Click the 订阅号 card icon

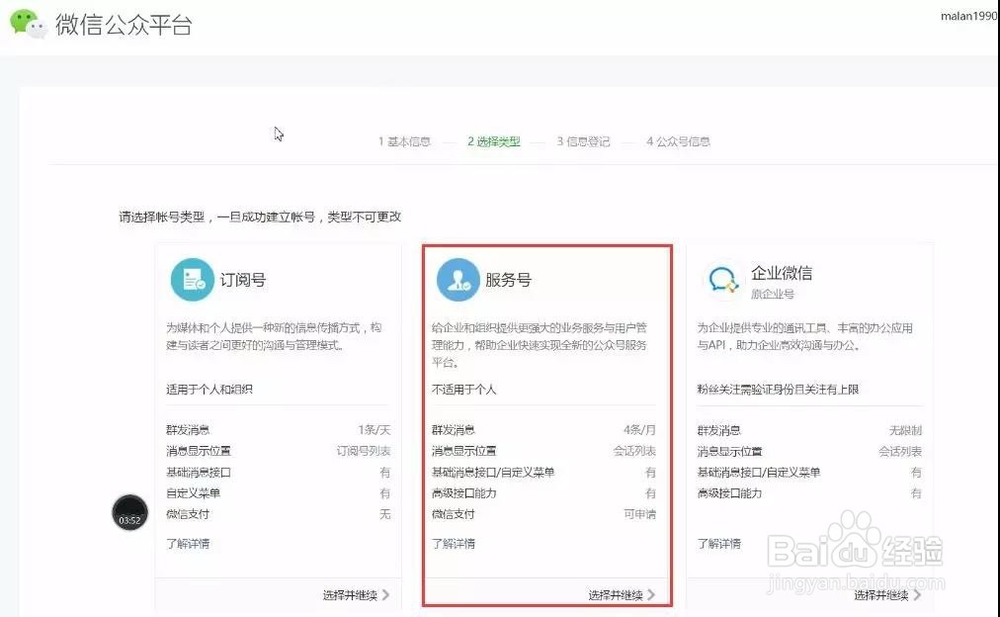tap(192, 279)
